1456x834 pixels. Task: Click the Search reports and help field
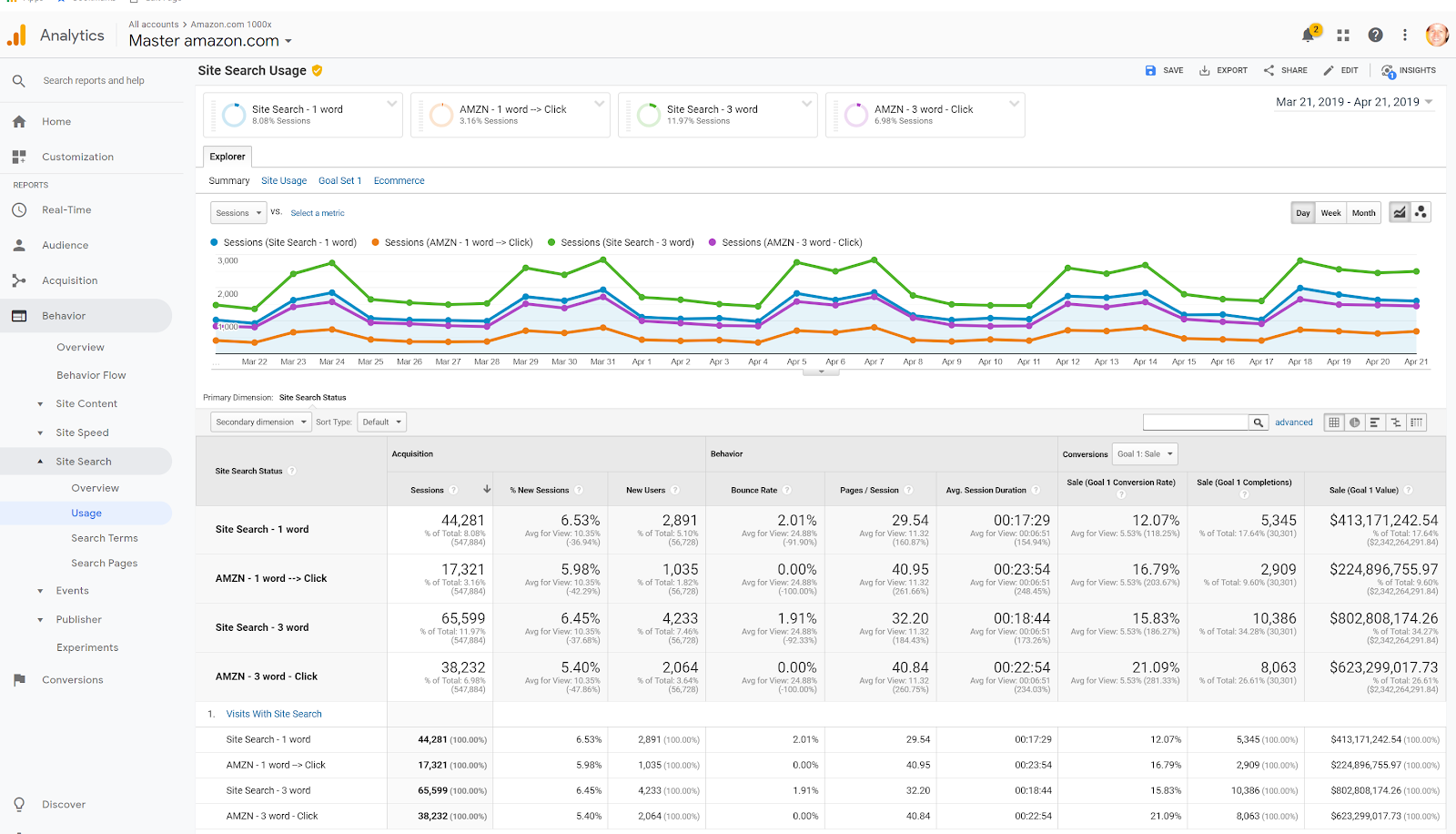pos(94,81)
